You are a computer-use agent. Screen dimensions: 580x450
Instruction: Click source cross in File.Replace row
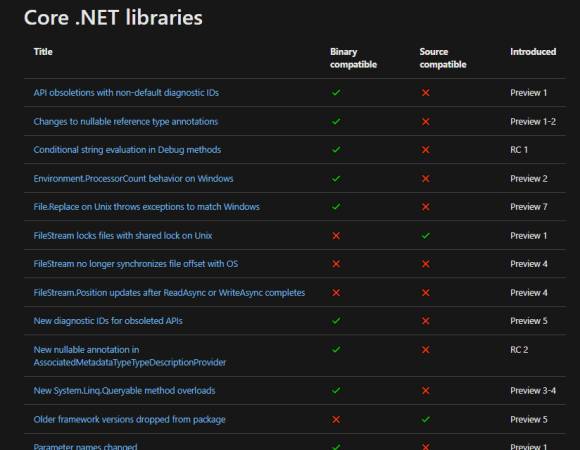426,207
